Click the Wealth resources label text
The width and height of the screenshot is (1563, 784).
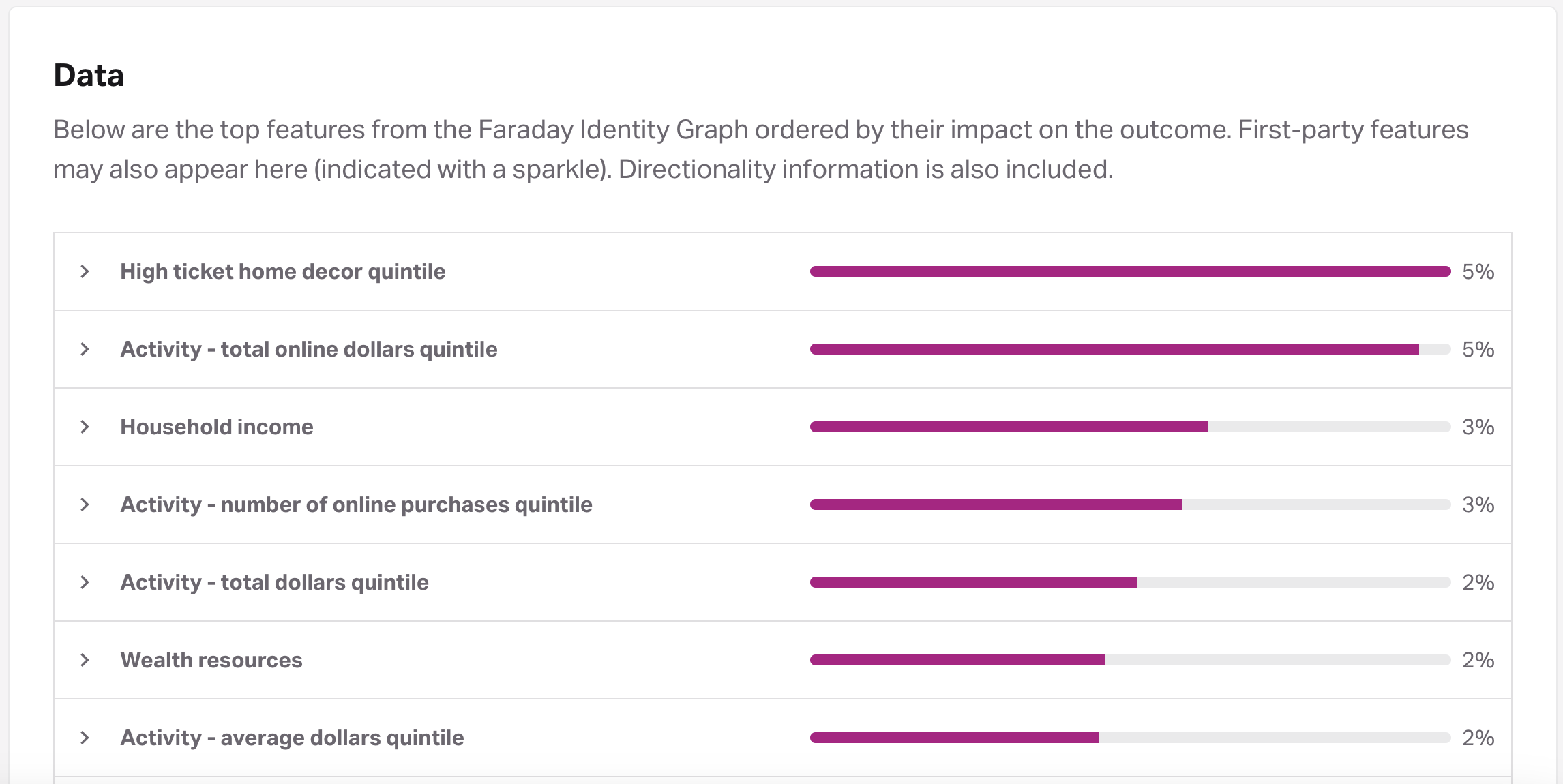tap(211, 660)
